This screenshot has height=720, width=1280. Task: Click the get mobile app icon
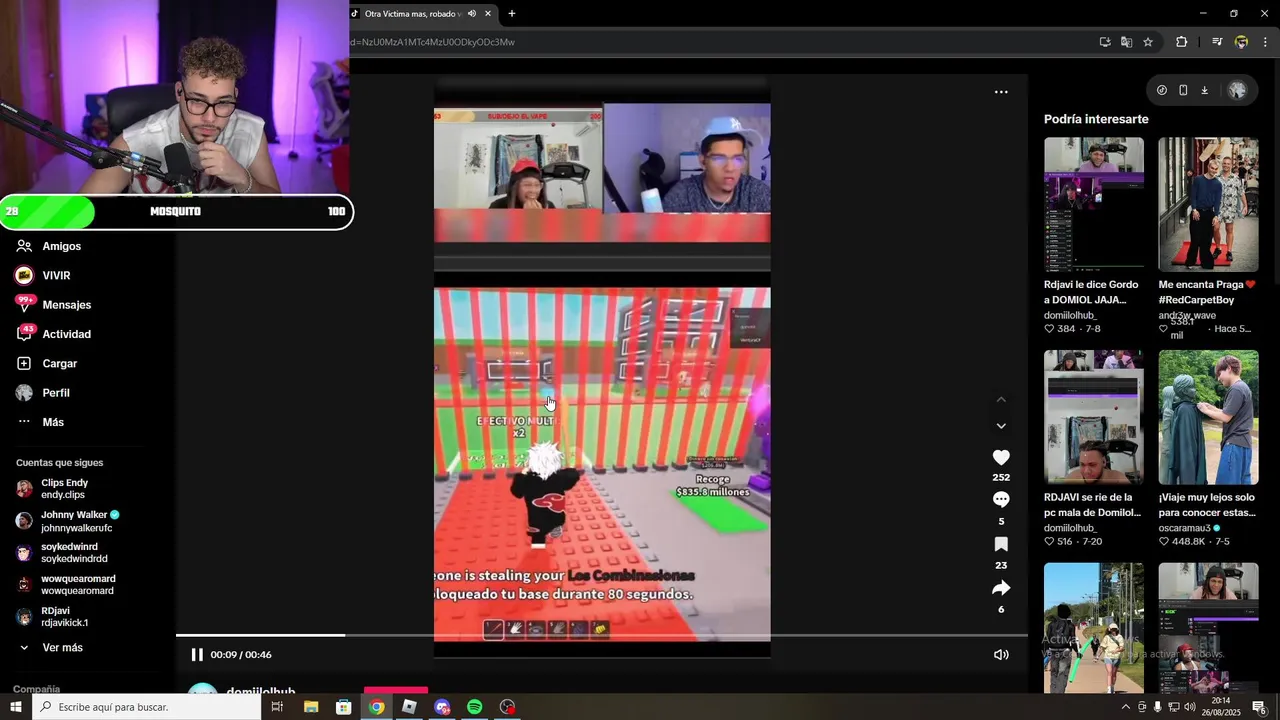click(x=1183, y=90)
